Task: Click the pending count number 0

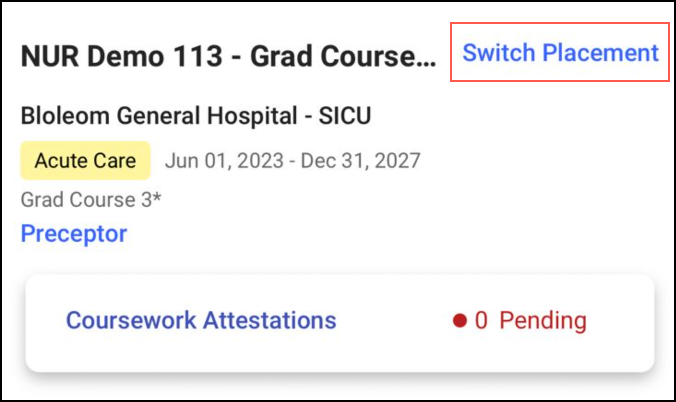Action: (481, 321)
